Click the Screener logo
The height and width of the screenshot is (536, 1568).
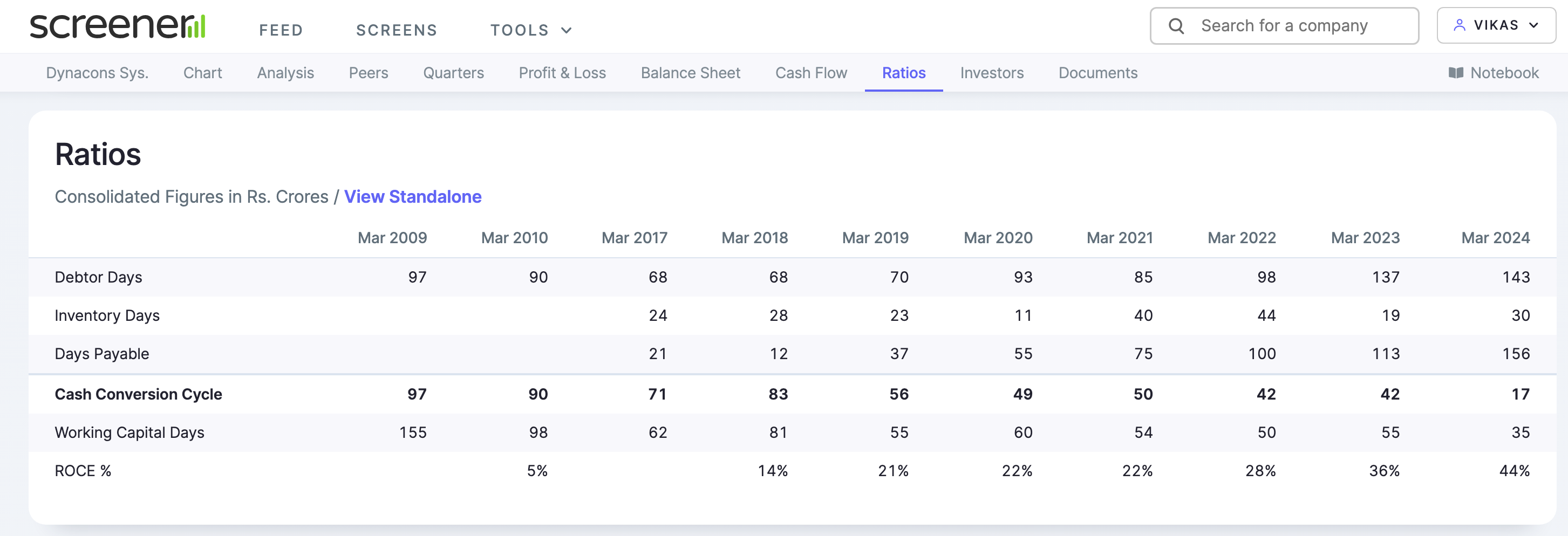coord(118,26)
